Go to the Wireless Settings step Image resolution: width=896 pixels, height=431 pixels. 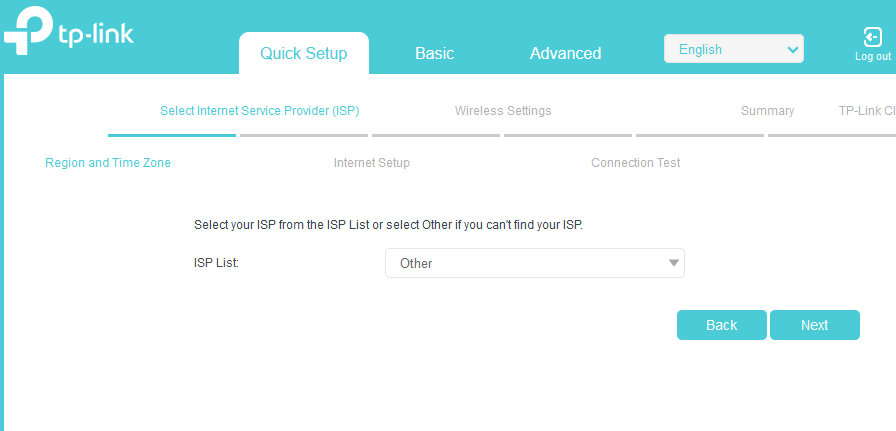[x=503, y=111]
